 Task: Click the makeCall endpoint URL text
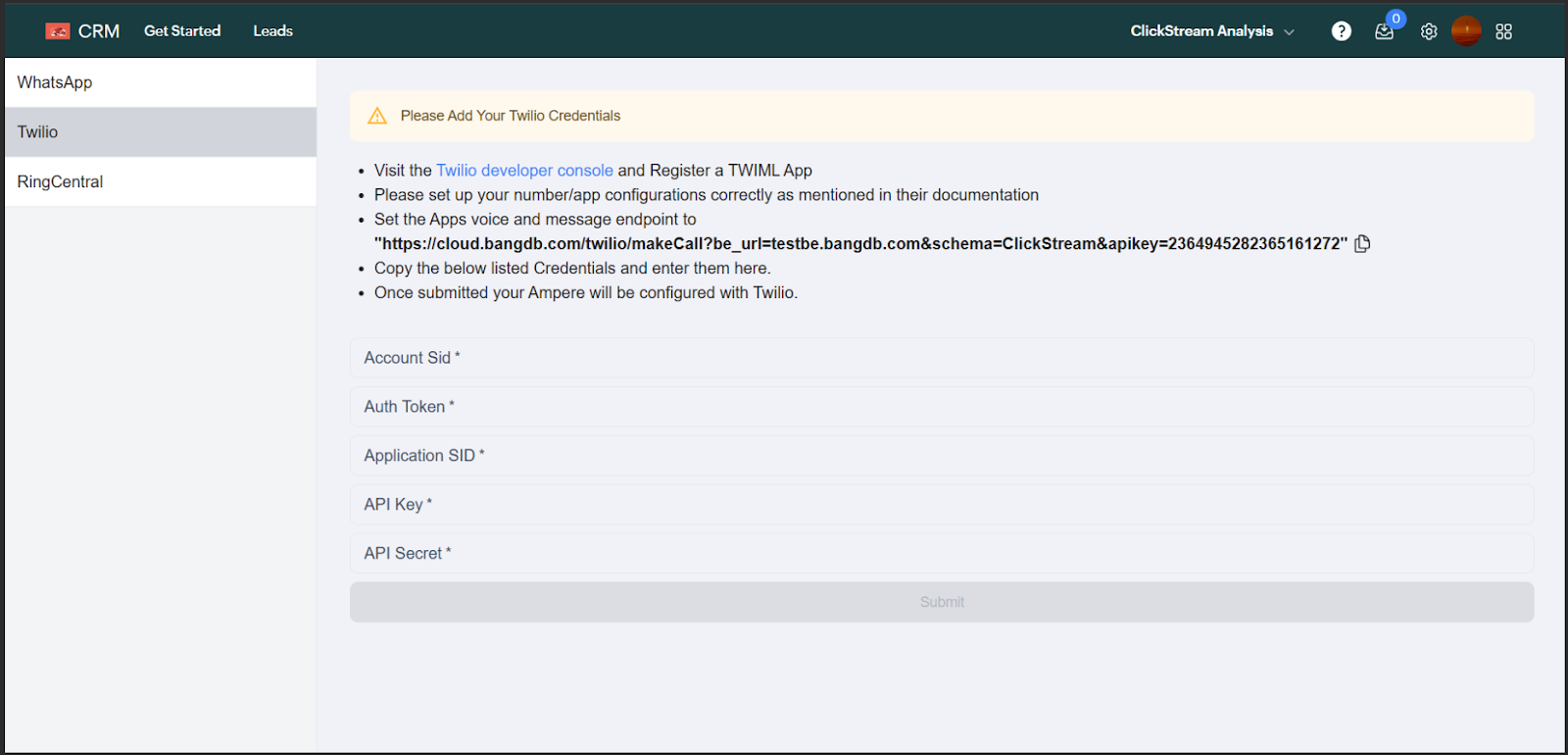click(x=861, y=244)
